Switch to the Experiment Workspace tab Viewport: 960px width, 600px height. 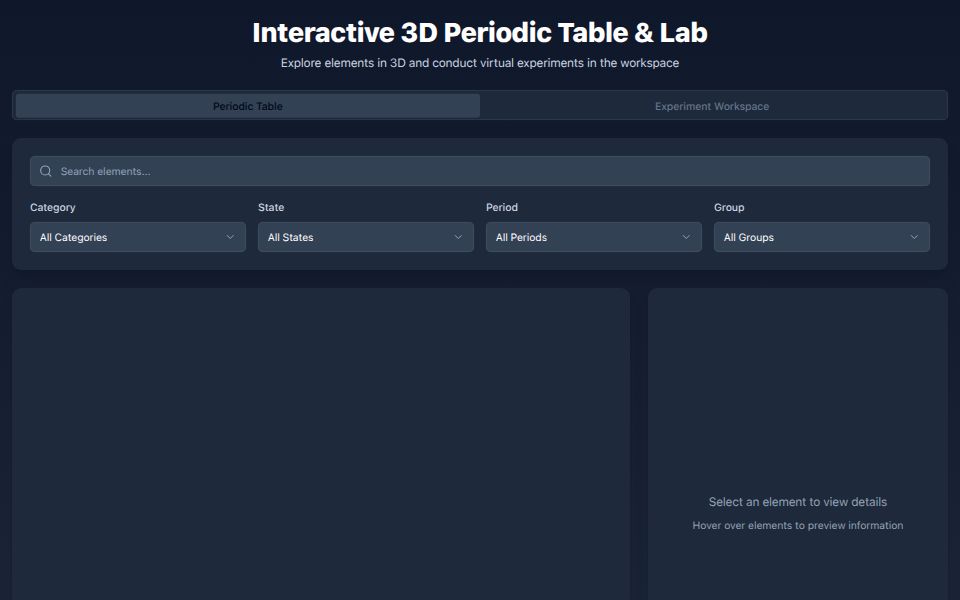click(712, 105)
